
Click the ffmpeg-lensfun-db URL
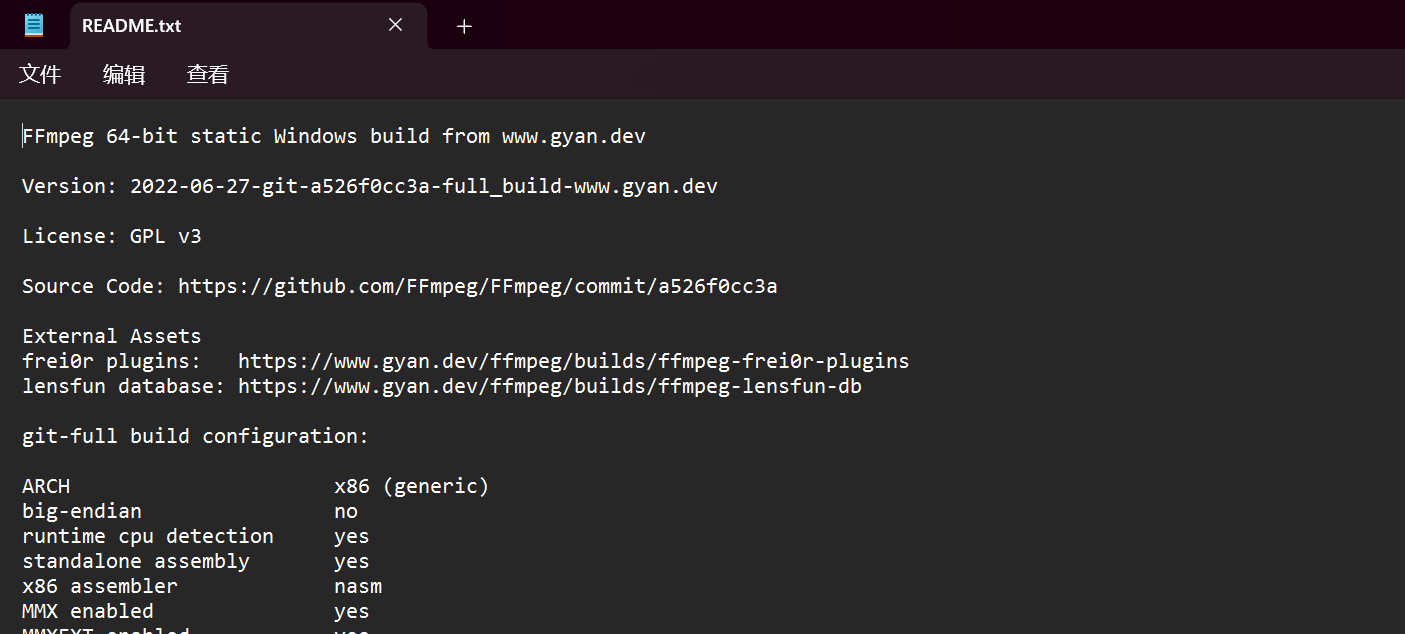[x=550, y=386]
